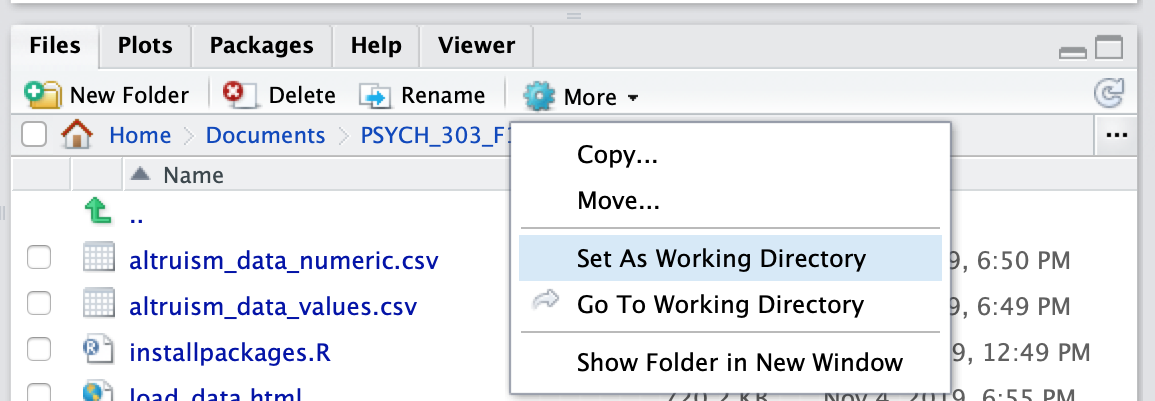Image resolution: width=1155 pixels, height=401 pixels.
Task: Open the More dropdown arrow
Action: click(633, 98)
